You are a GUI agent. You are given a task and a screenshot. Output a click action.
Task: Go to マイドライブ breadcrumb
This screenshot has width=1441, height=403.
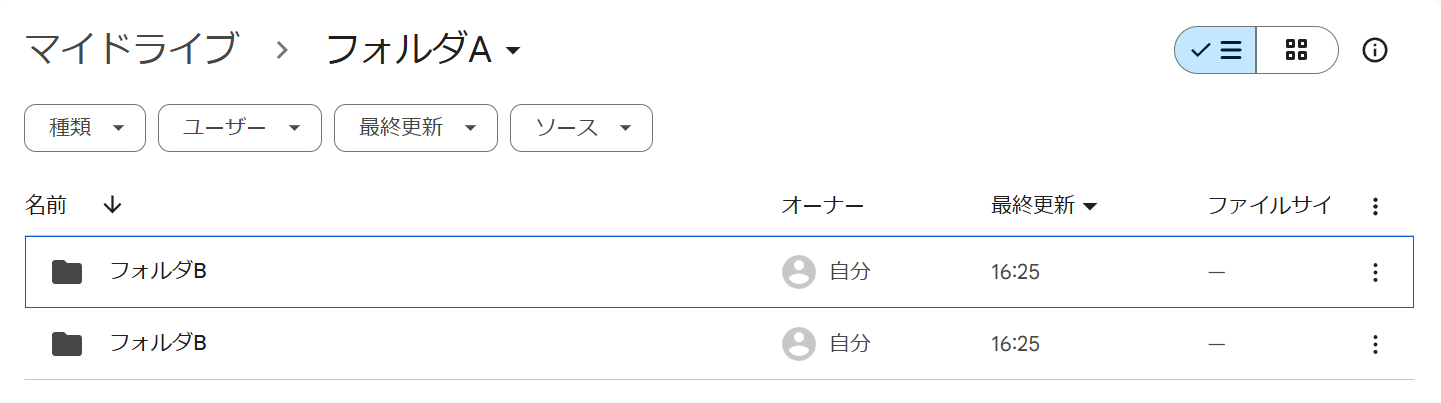(132, 49)
